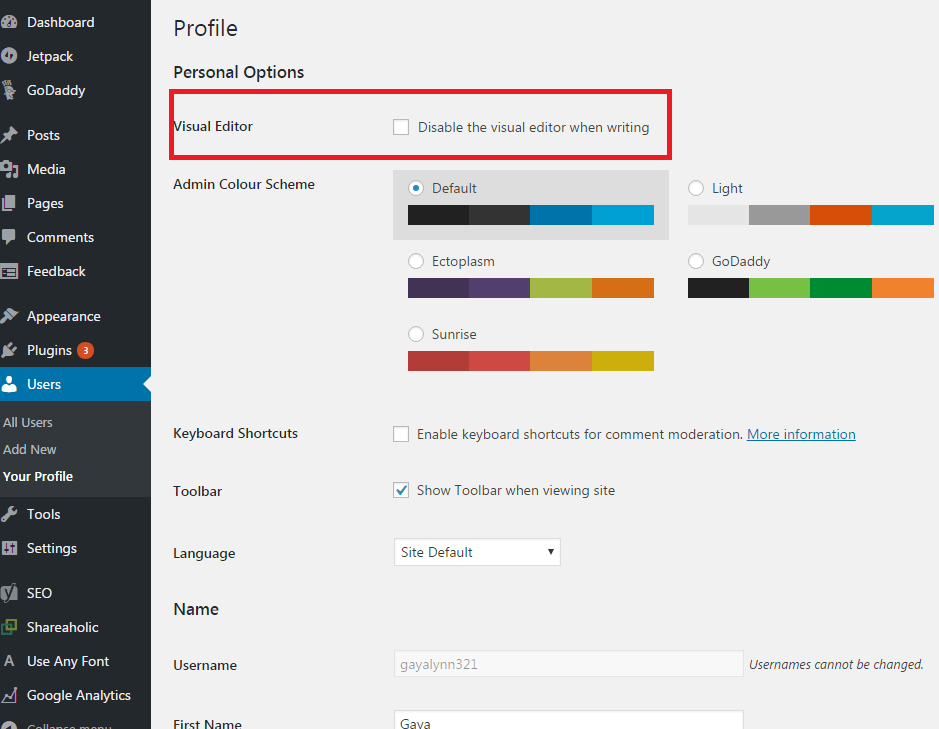Click the SEO plugin icon

pos(9,592)
